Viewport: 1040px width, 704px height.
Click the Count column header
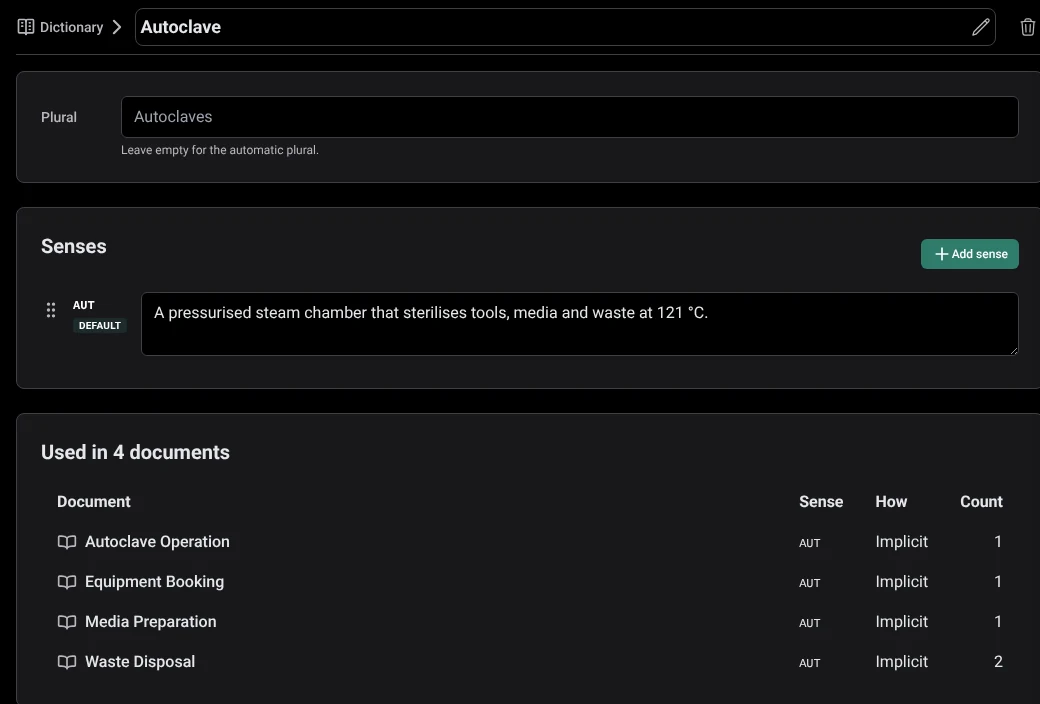click(981, 502)
